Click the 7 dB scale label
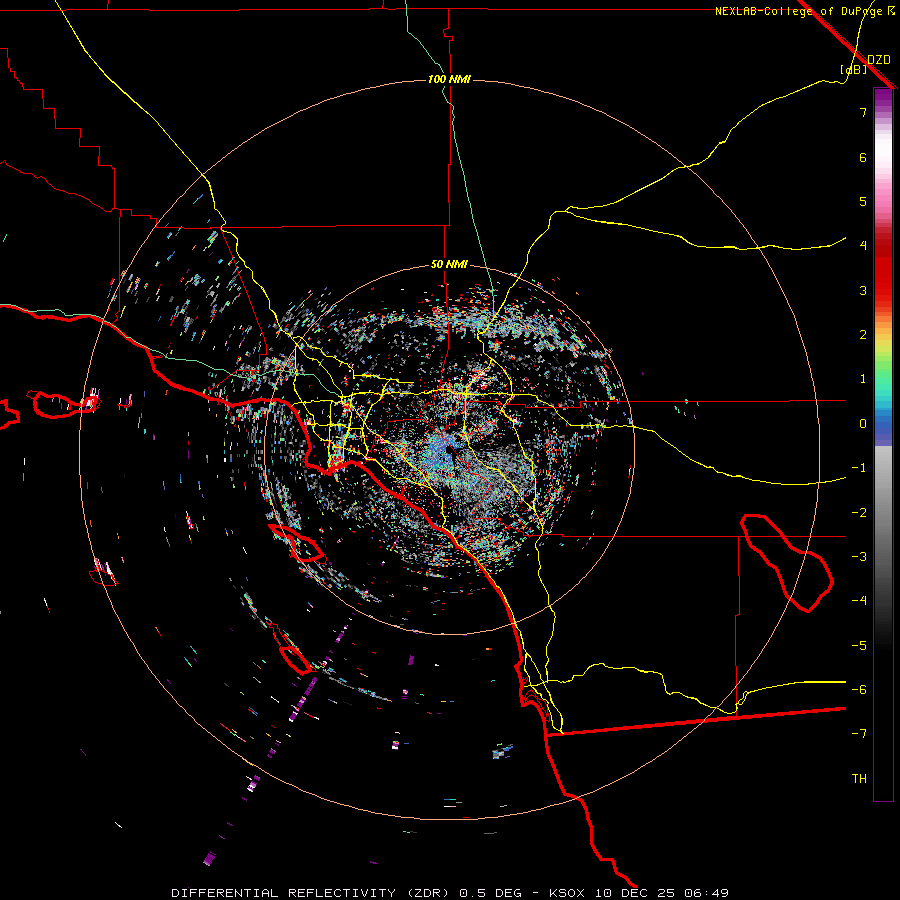 click(x=863, y=112)
